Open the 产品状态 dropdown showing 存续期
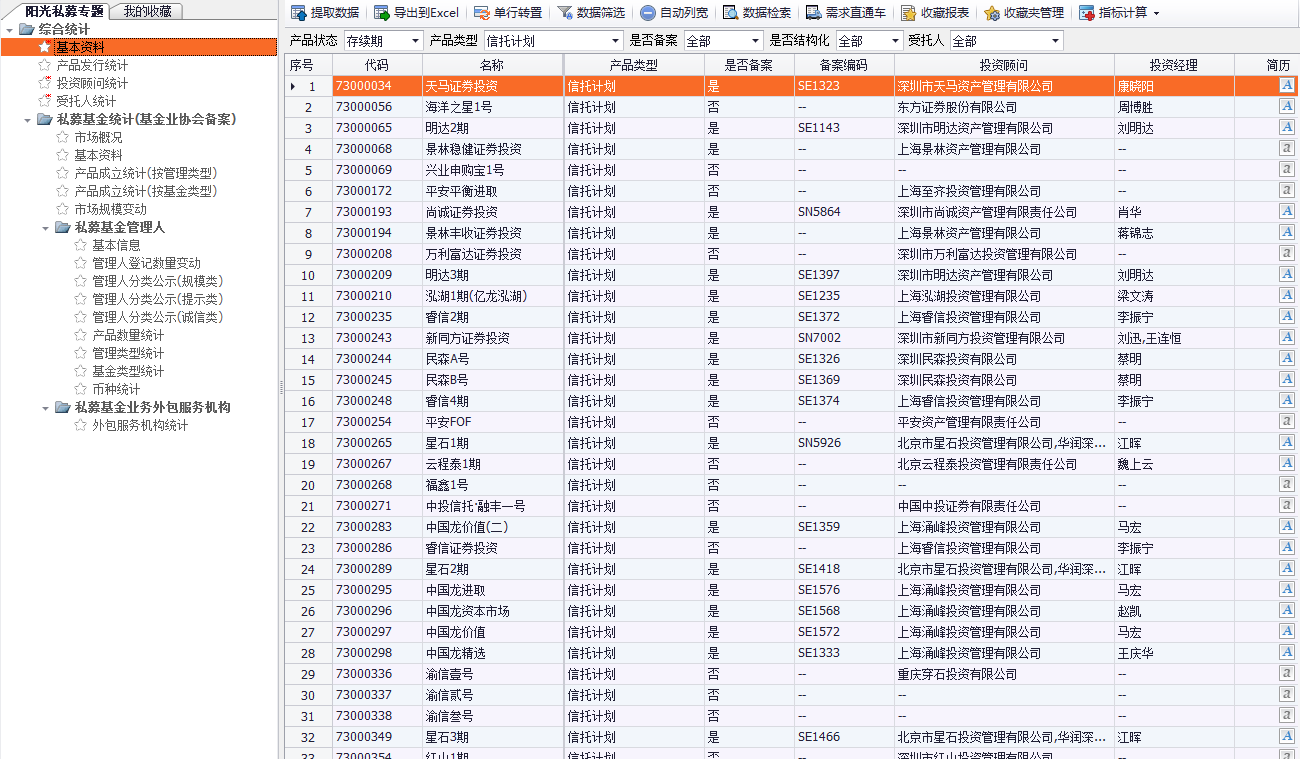The image size is (1300, 759). click(x=385, y=40)
